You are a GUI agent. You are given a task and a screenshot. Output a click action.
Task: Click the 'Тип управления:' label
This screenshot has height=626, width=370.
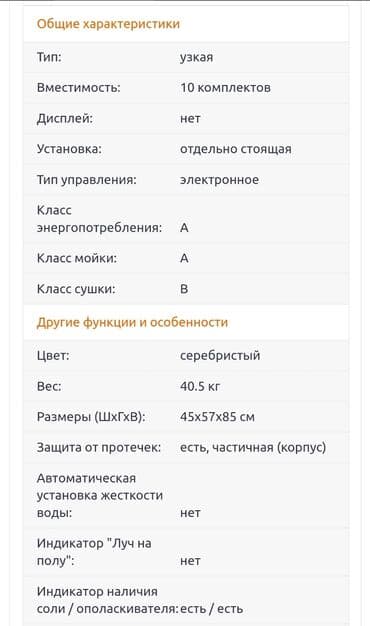(x=87, y=180)
